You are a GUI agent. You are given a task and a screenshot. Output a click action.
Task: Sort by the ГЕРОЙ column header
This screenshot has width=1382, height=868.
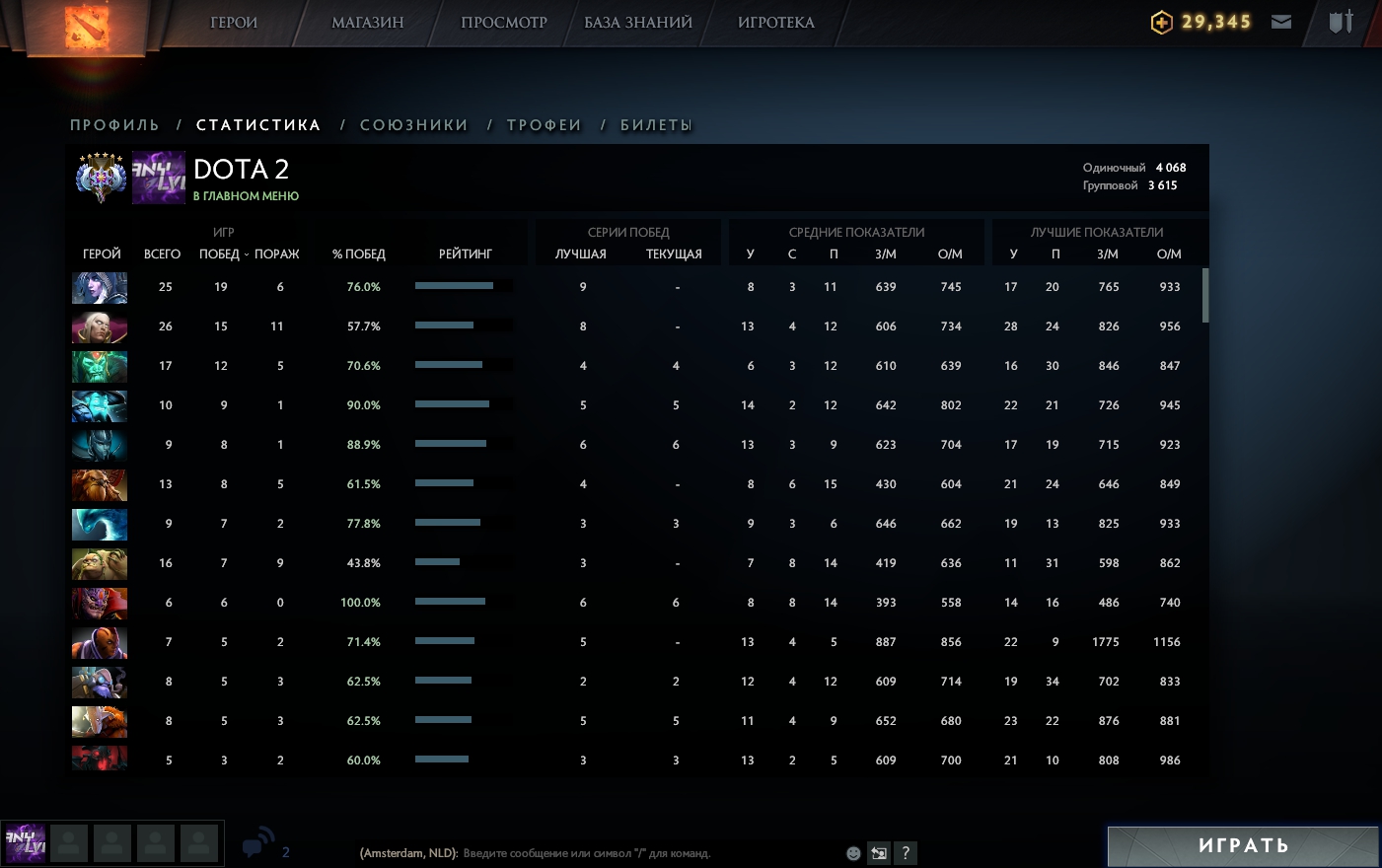click(102, 254)
